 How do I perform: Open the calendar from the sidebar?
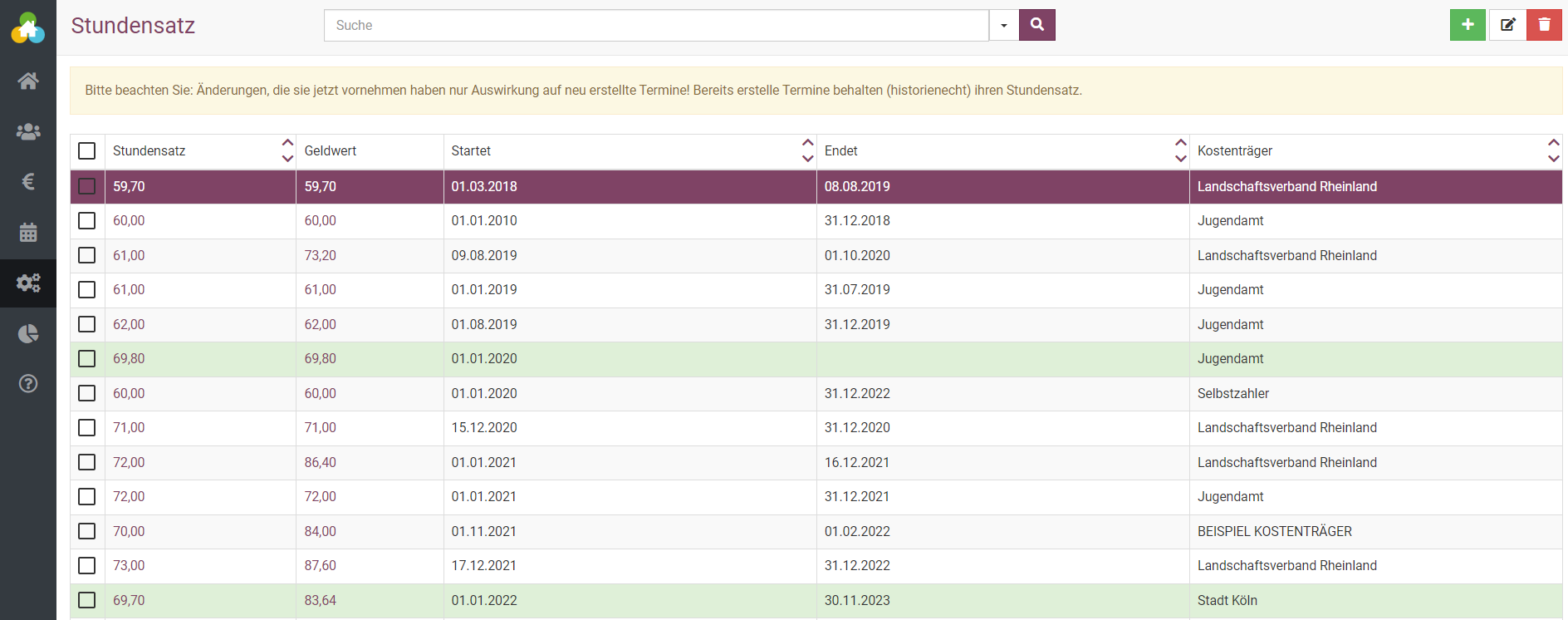(28, 233)
